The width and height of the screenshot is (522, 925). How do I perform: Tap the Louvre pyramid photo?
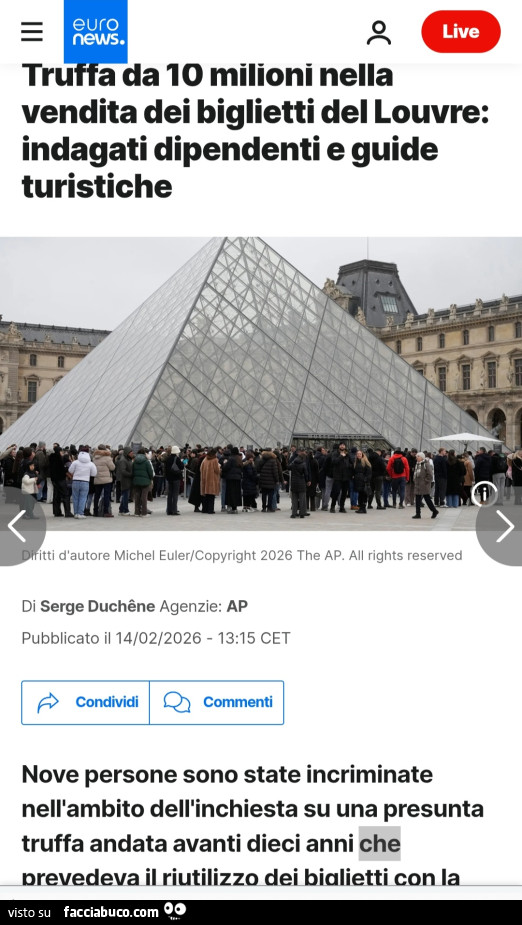click(261, 383)
